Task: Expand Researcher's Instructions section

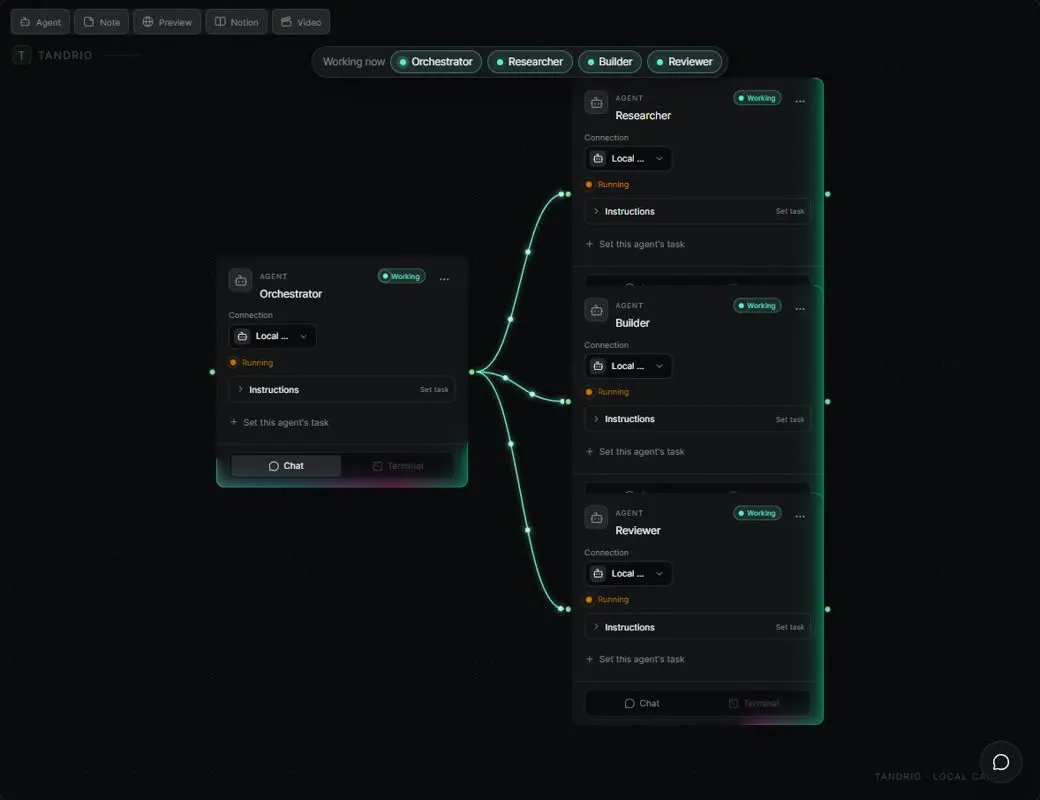Action: pos(697,212)
